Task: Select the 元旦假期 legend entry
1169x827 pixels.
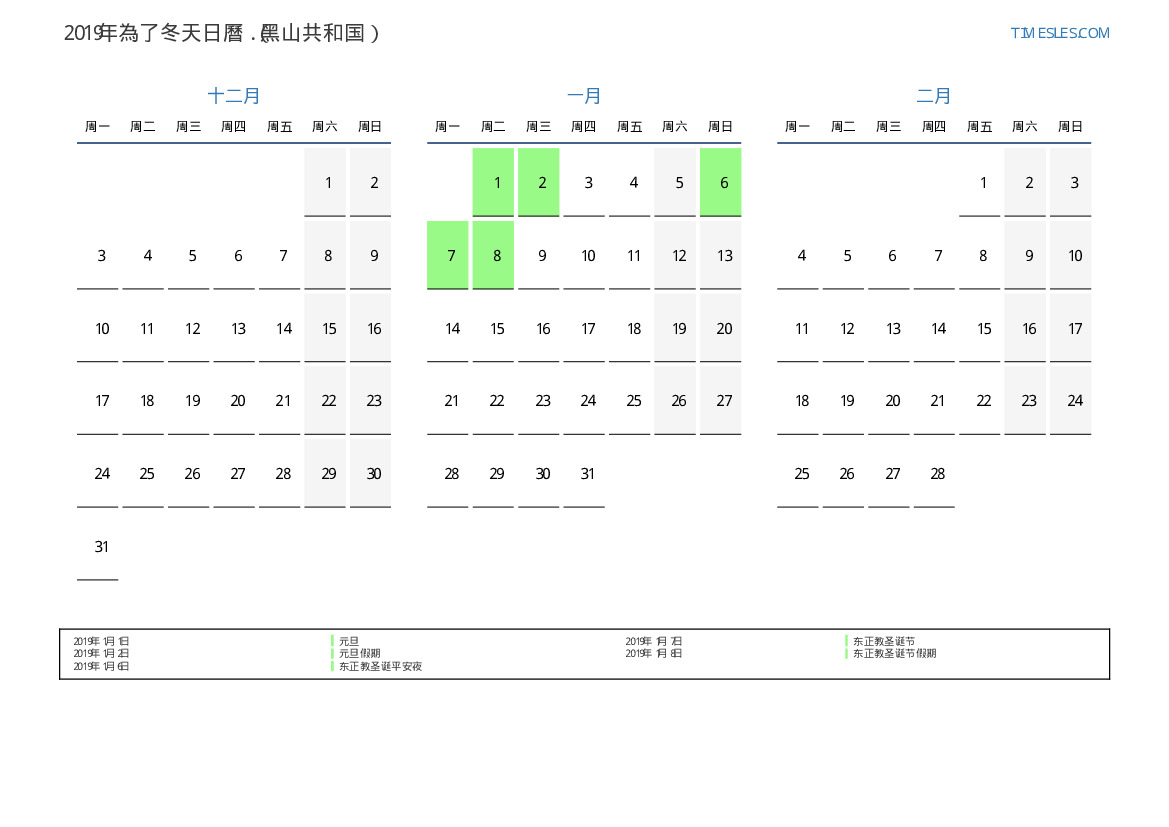Action: click(359, 653)
